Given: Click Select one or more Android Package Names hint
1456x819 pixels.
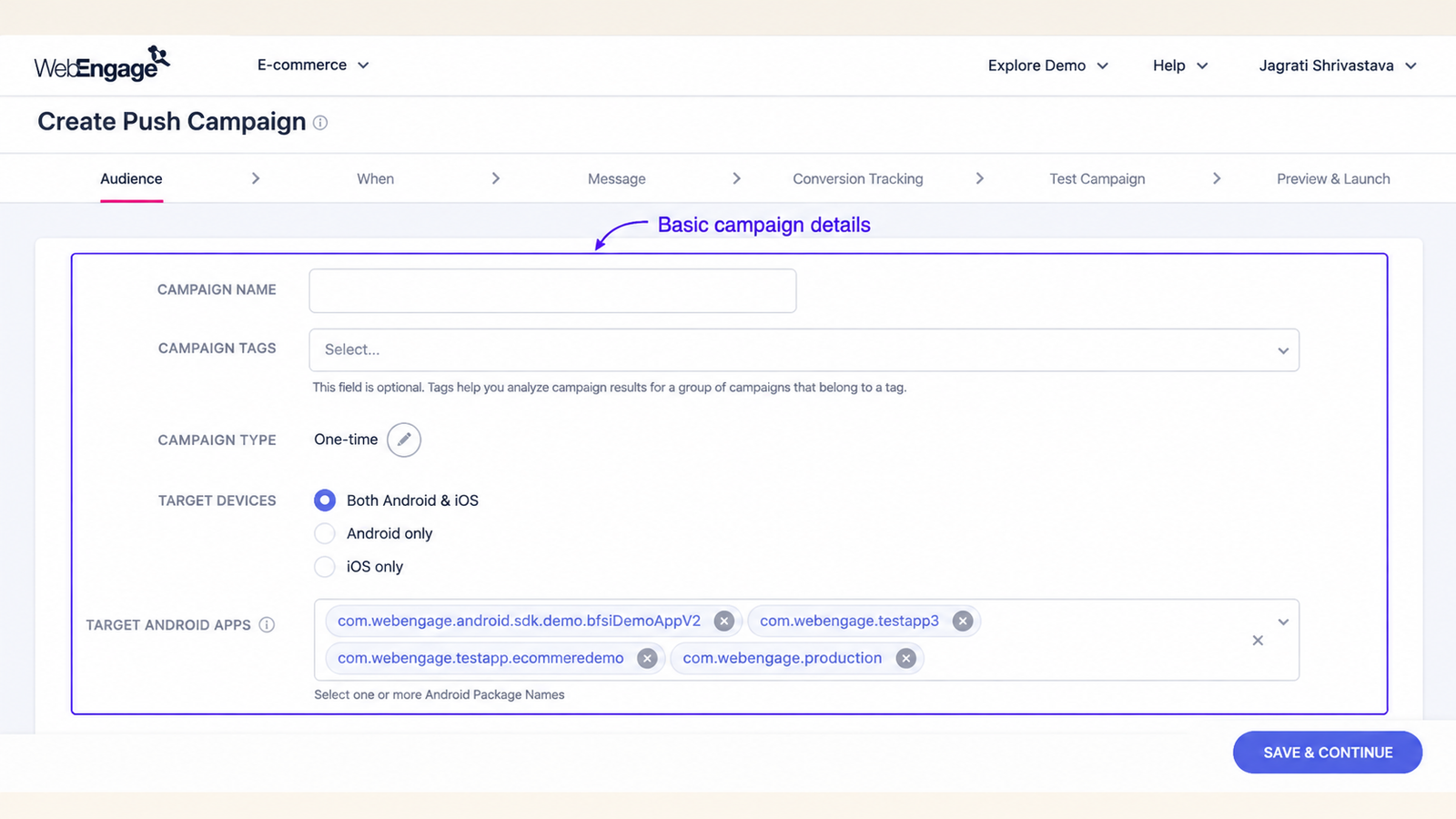Looking at the screenshot, I should click(x=440, y=695).
